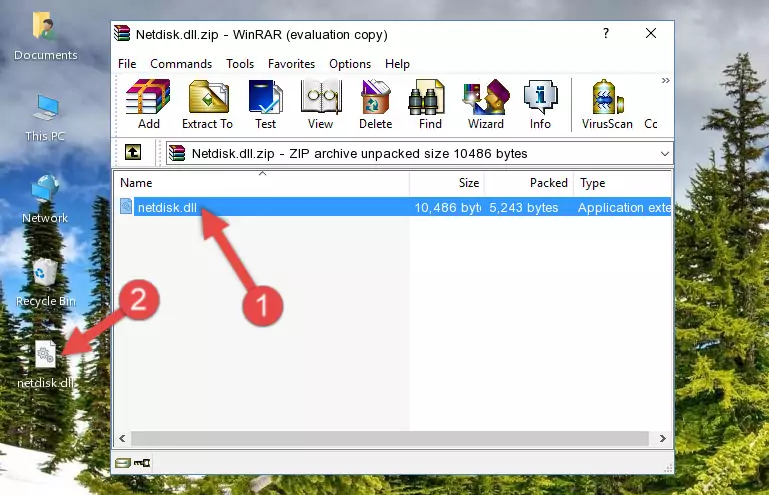Viewport: 769px width, 495px height.
Task: Select the Documents desktop icon
Action: click(x=45, y=37)
